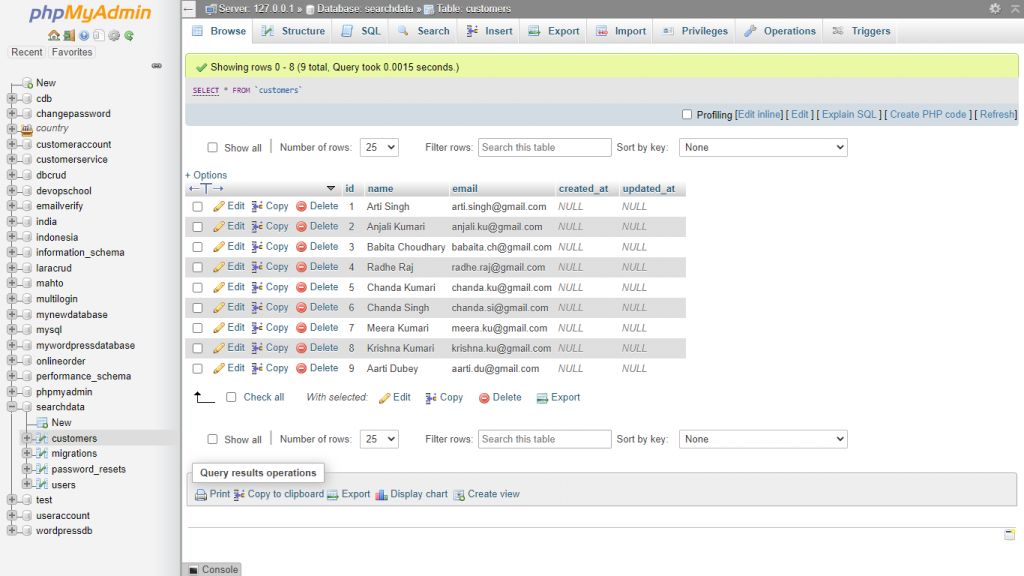Open the Operations tab

click(779, 31)
